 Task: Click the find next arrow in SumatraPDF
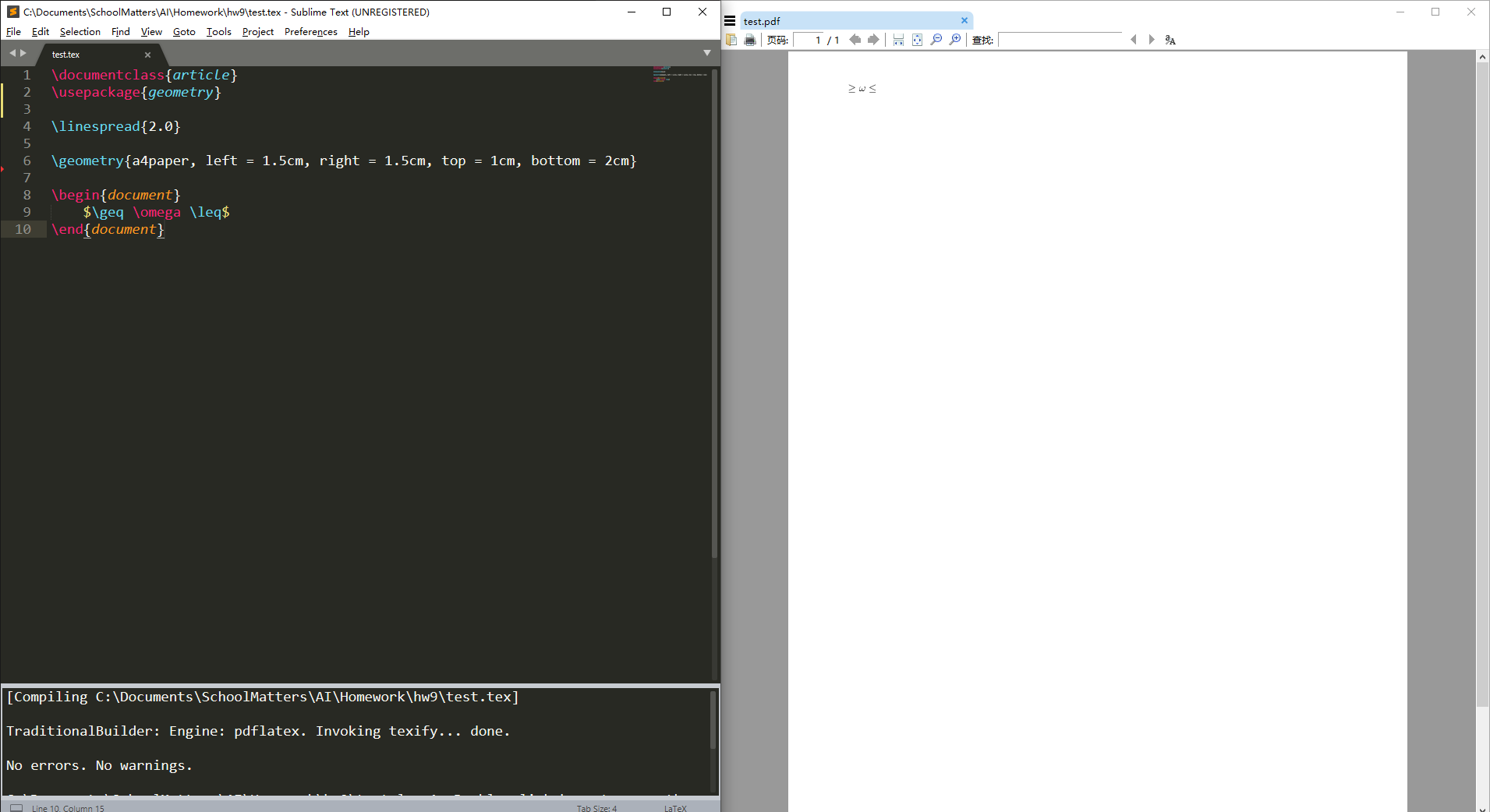[x=1152, y=40]
